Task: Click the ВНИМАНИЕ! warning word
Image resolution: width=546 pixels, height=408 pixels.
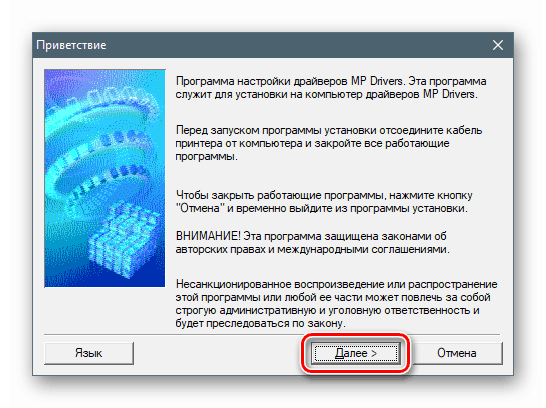Action: 208,236
